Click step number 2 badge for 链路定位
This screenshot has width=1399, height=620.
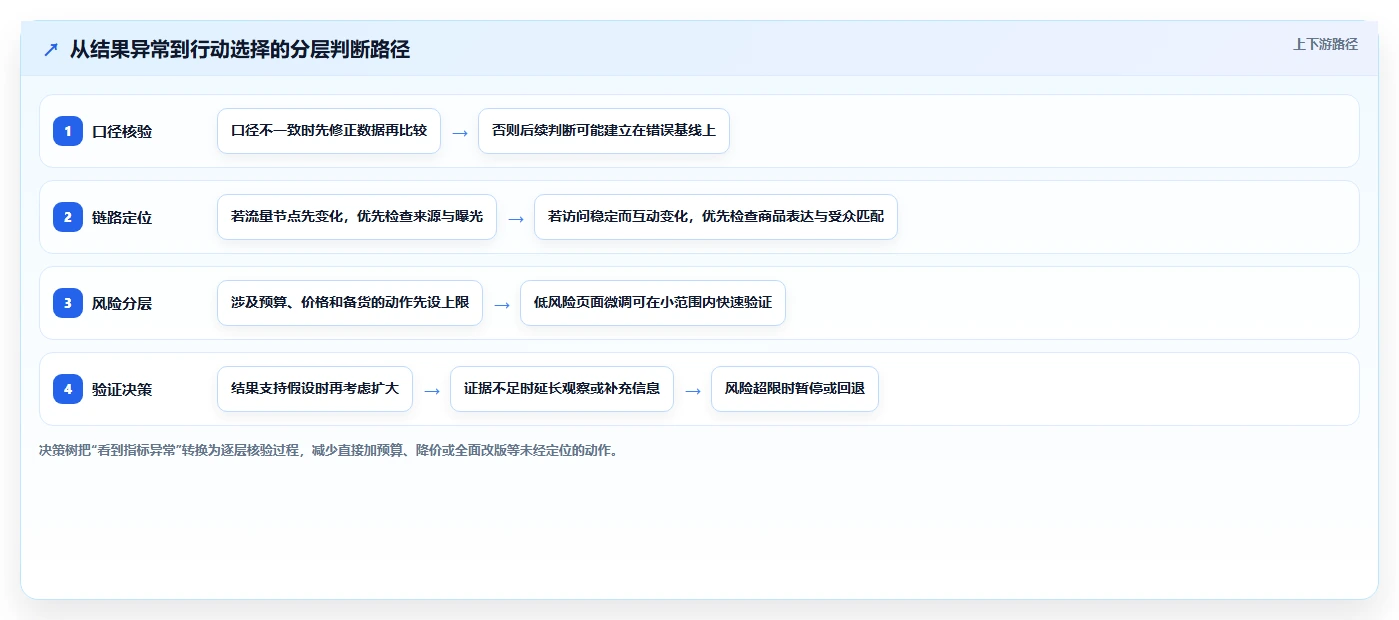click(68, 217)
